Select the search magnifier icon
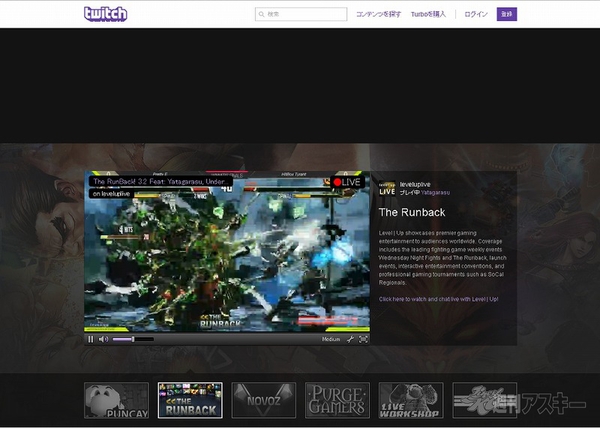 [x=262, y=14]
